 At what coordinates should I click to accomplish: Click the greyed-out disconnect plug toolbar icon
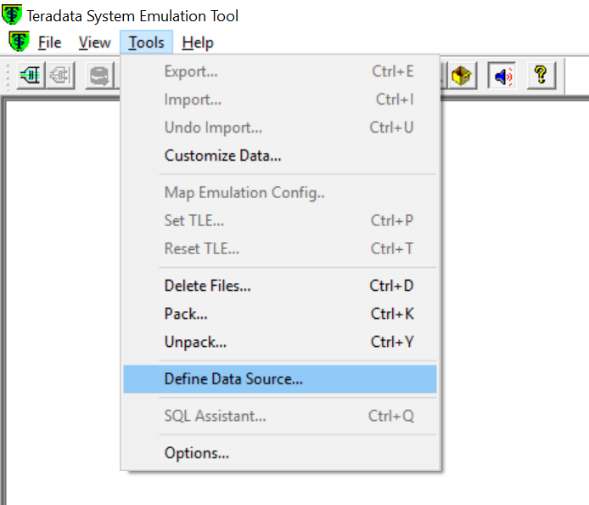click(60, 76)
